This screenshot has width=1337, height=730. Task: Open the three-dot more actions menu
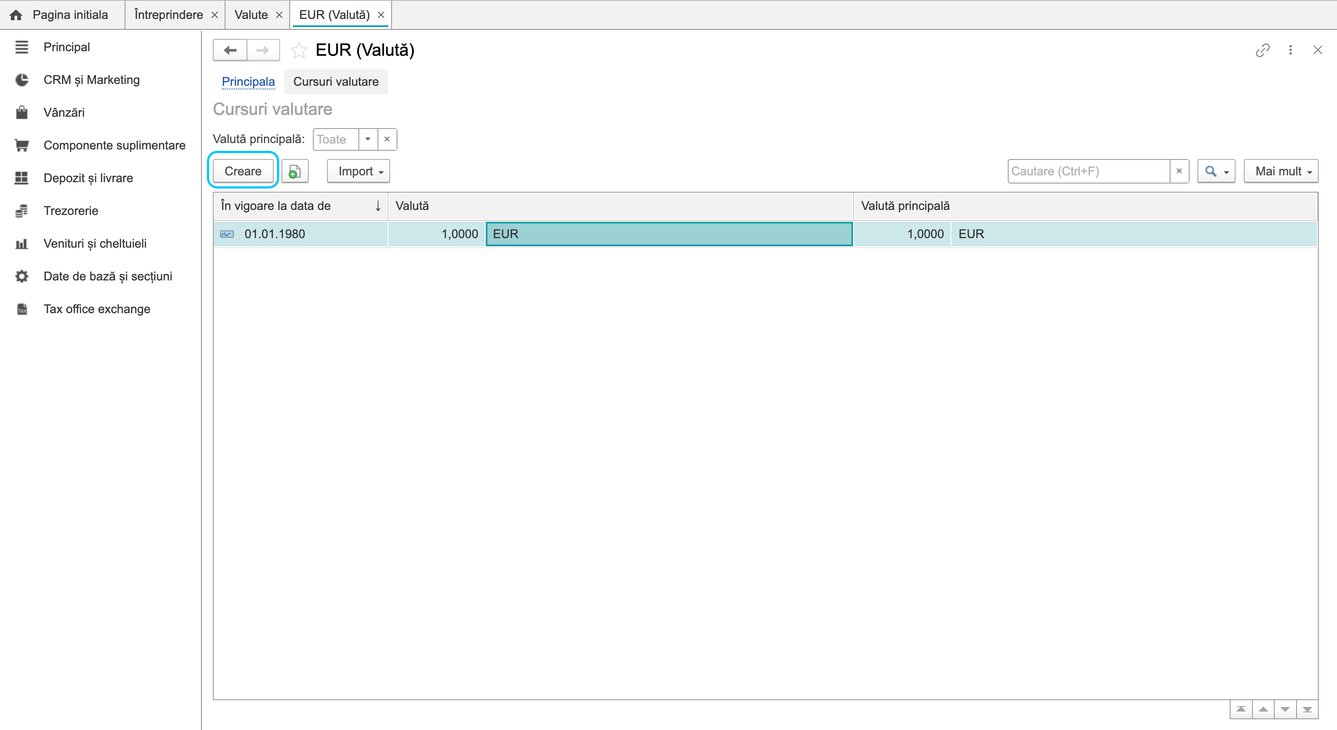tap(1291, 50)
